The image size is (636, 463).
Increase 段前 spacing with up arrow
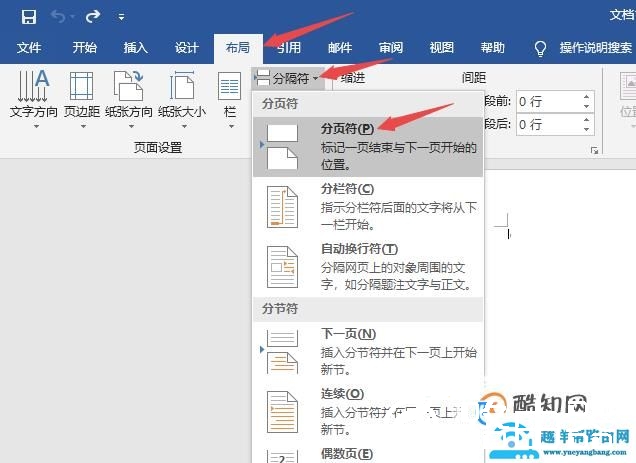(587, 97)
